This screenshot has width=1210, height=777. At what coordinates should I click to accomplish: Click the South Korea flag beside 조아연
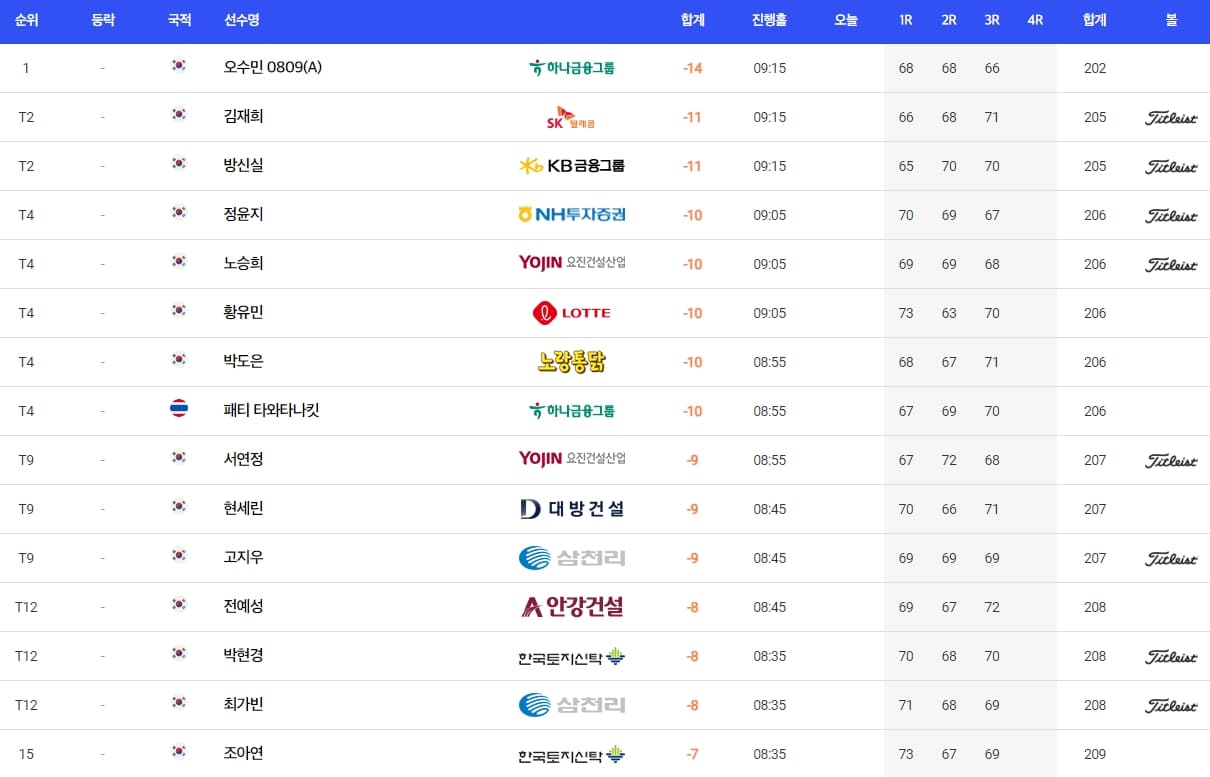pos(179,753)
